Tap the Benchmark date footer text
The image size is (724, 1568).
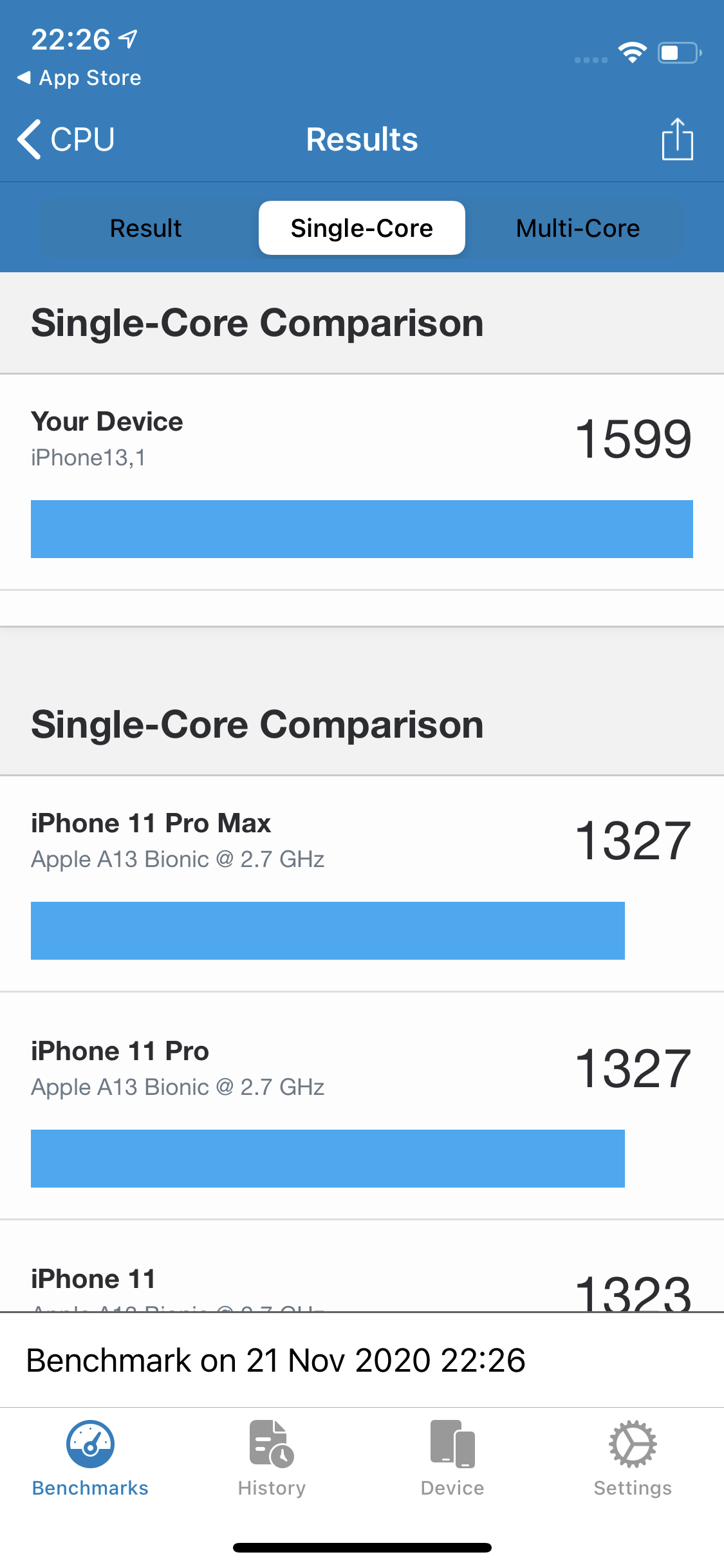click(276, 1361)
